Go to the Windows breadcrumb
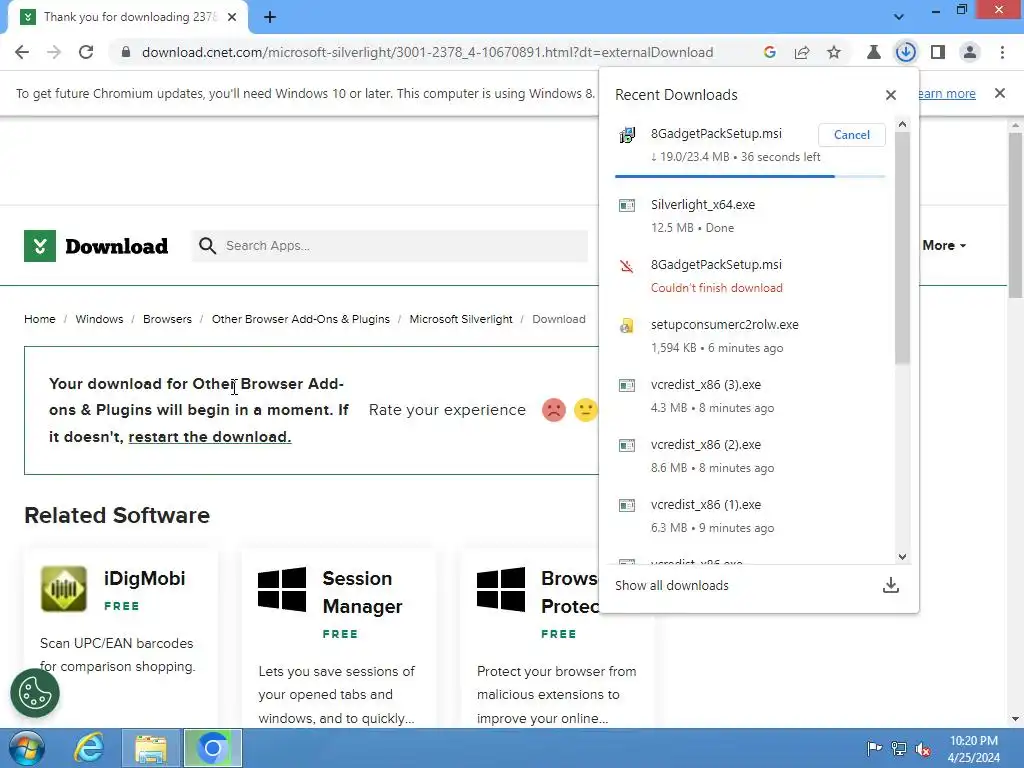The width and height of the screenshot is (1024, 768). 99,319
